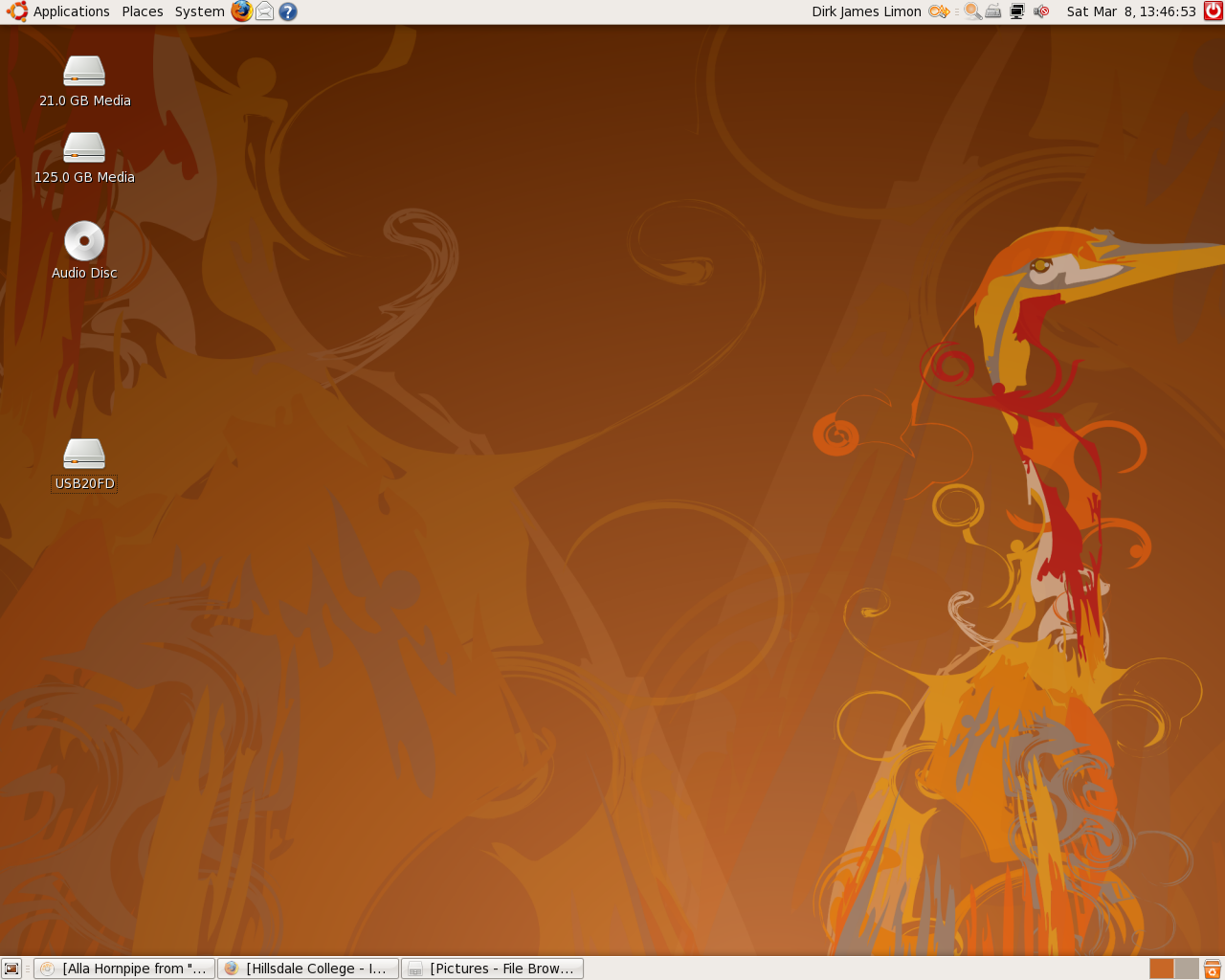Click the Show Desktop button
Image resolution: width=1225 pixels, height=980 pixels.
11,969
